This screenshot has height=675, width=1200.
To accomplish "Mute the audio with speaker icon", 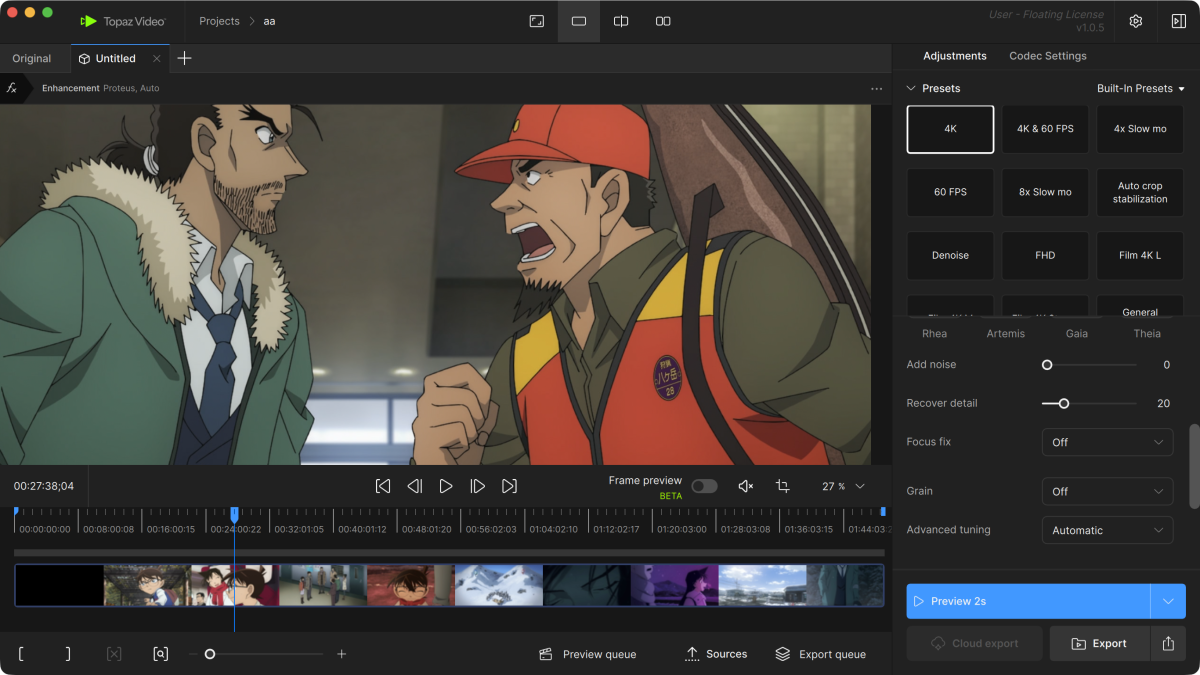I will 745,486.
